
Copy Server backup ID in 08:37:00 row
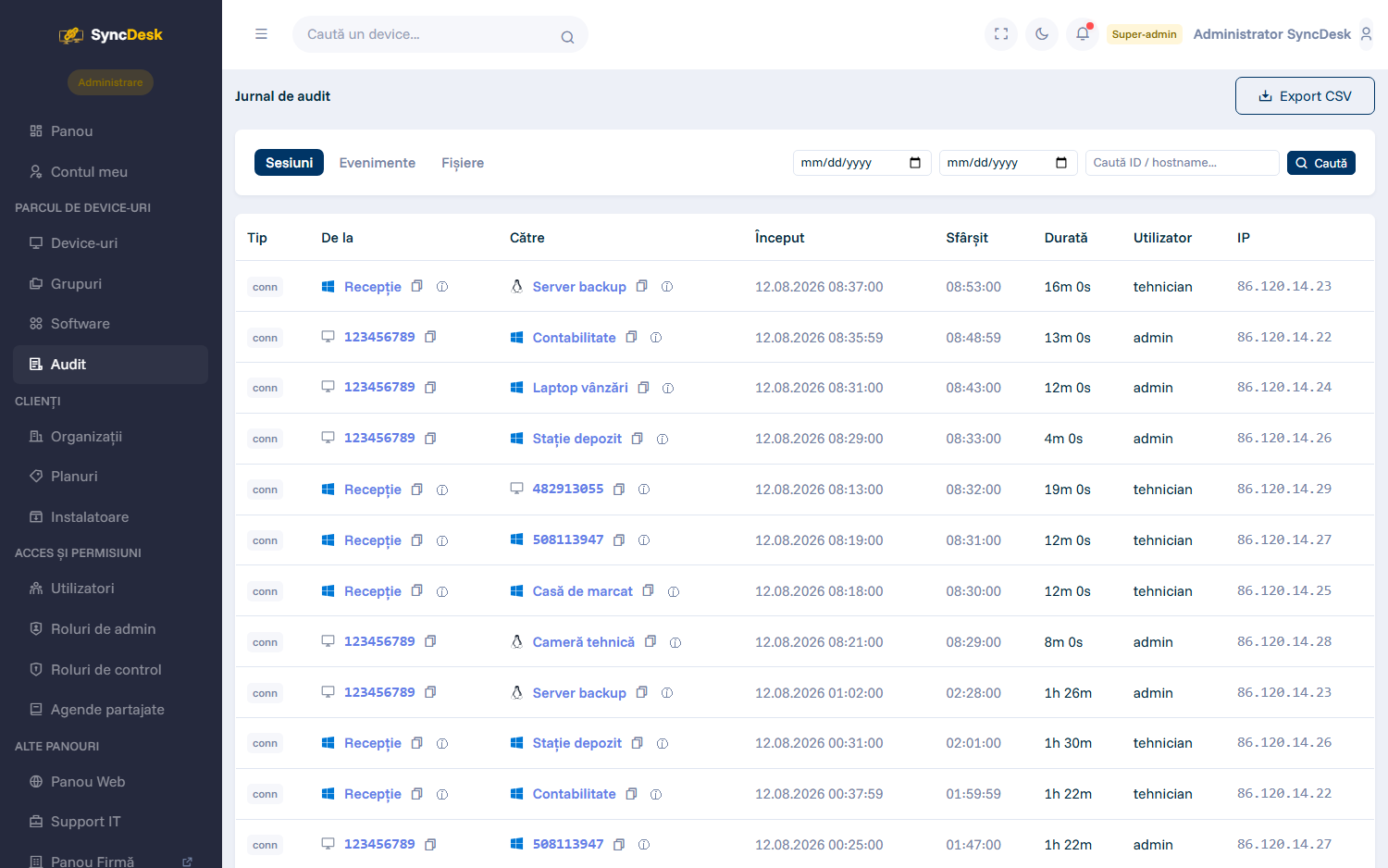642,286
